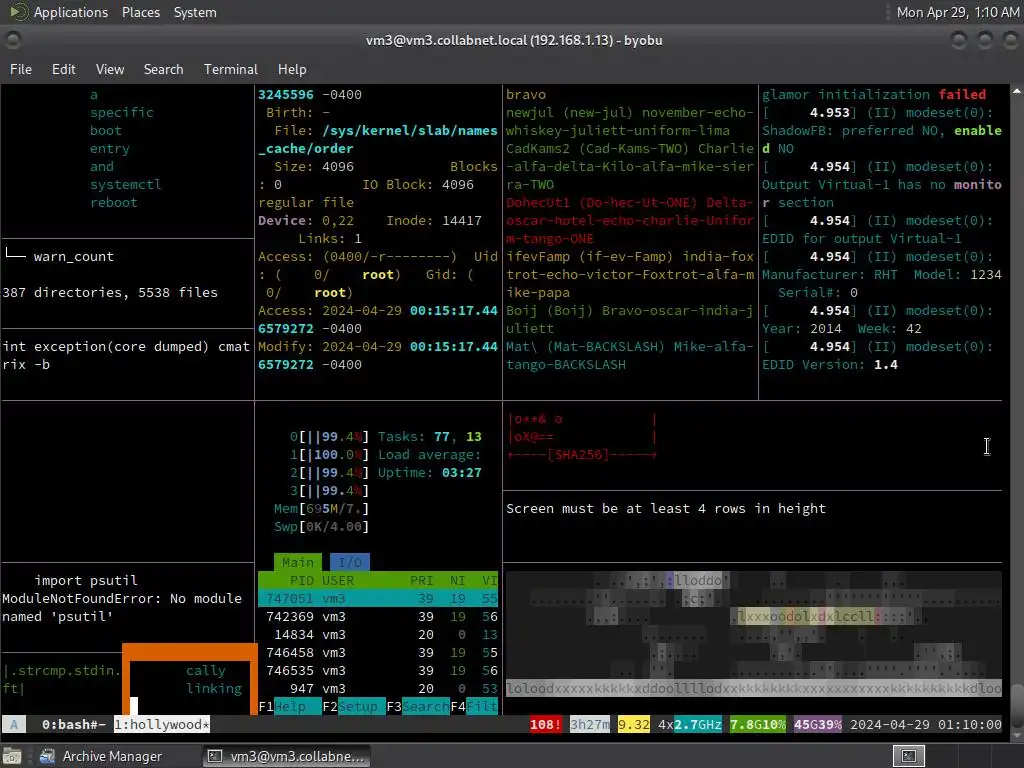The image size is (1024, 768).
Task: Click the [SHA256] key art label
Action: (578, 455)
